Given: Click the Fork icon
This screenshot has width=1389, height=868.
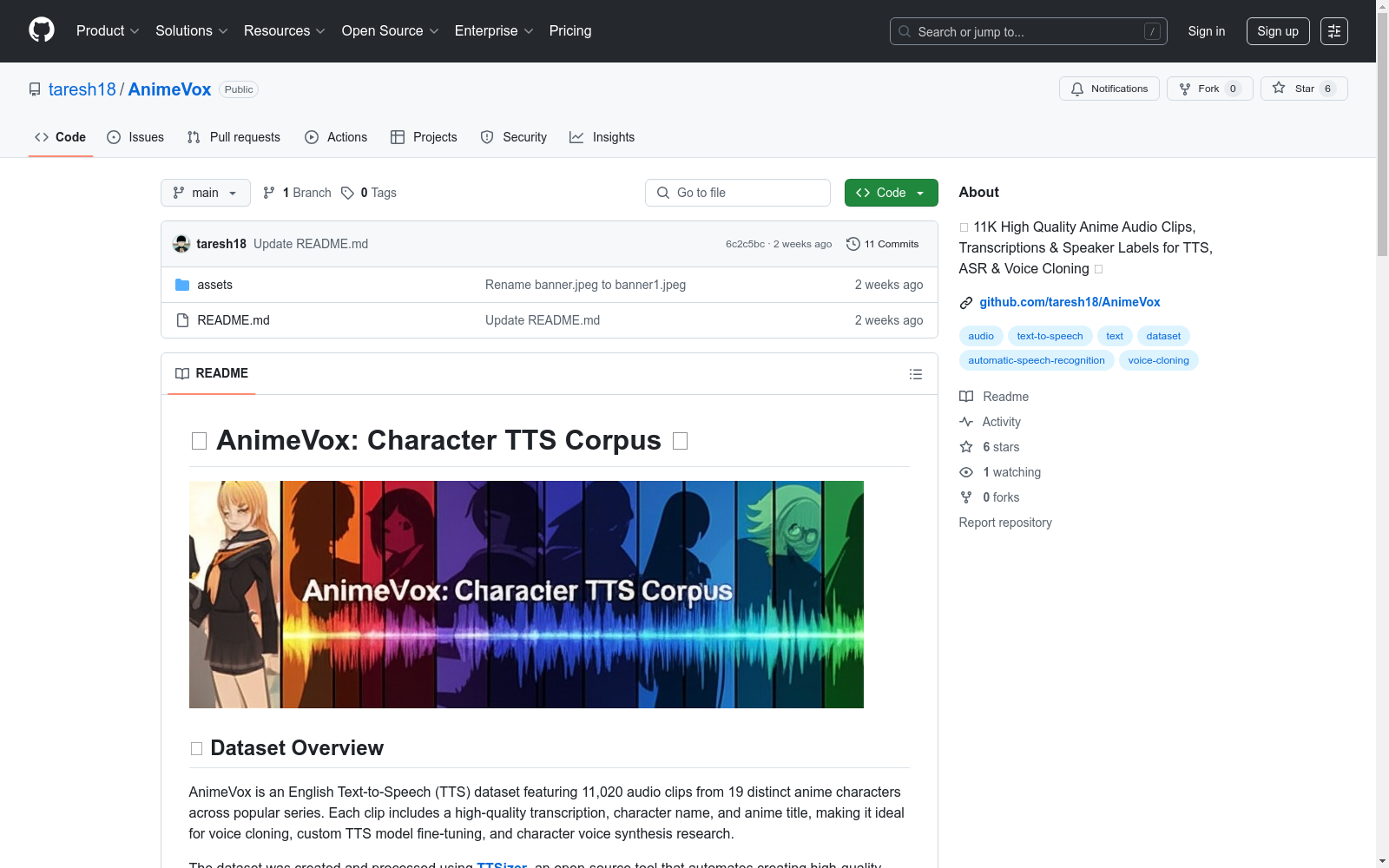Looking at the screenshot, I should click(1185, 89).
